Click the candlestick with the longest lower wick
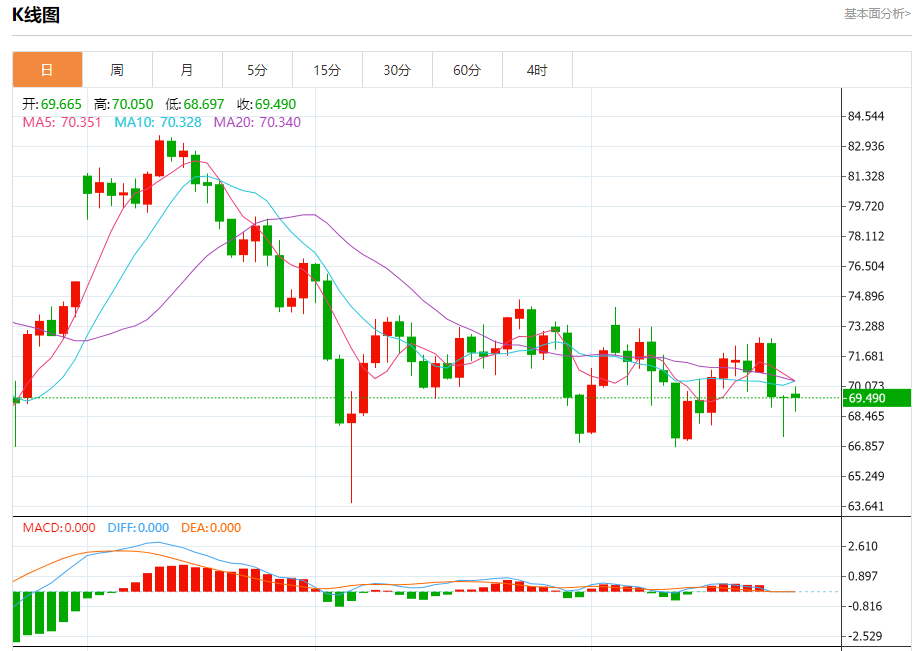 [x=351, y=418]
